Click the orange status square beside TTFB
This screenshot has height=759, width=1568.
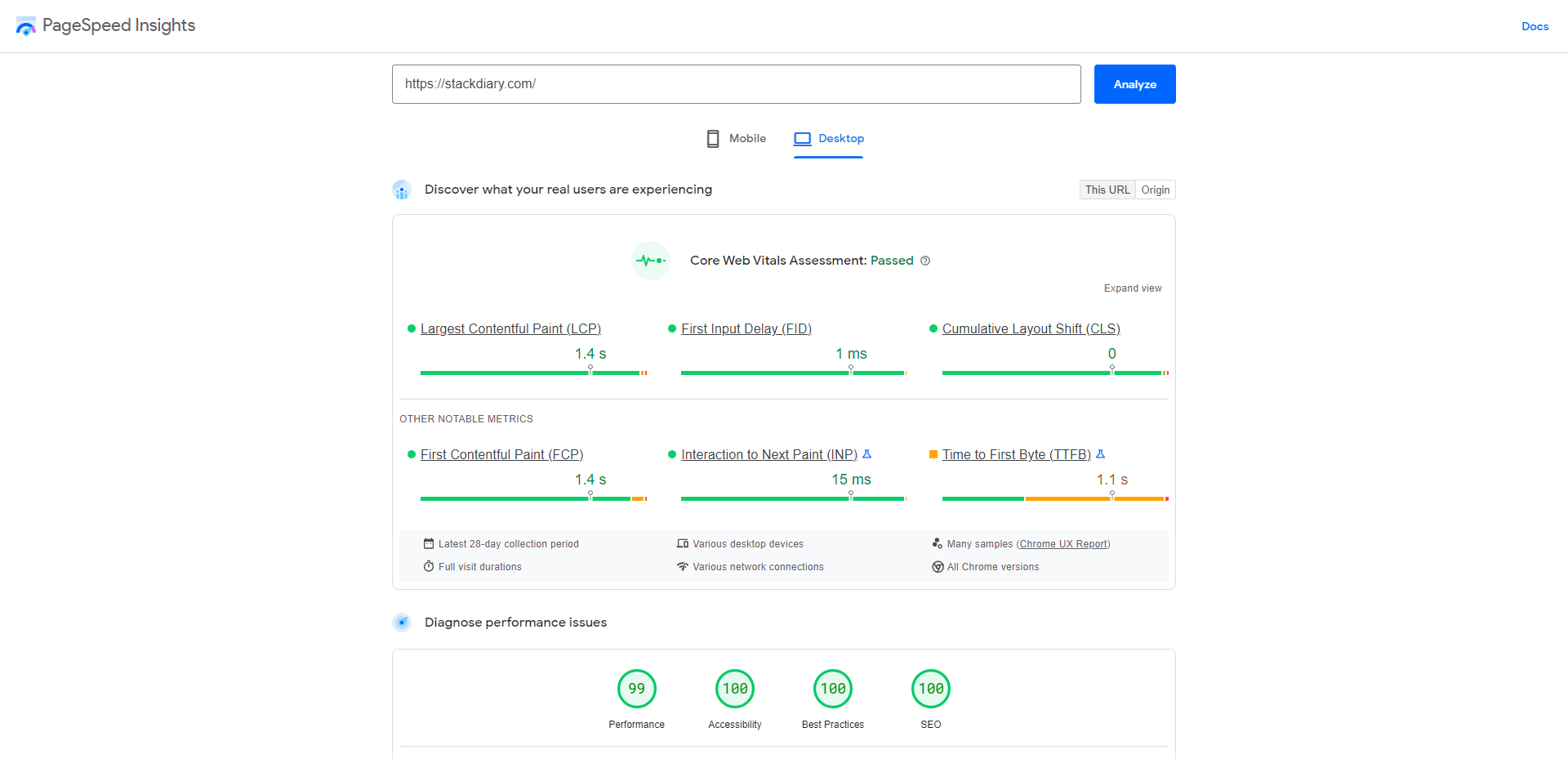pyautogui.click(x=933, y=454)
